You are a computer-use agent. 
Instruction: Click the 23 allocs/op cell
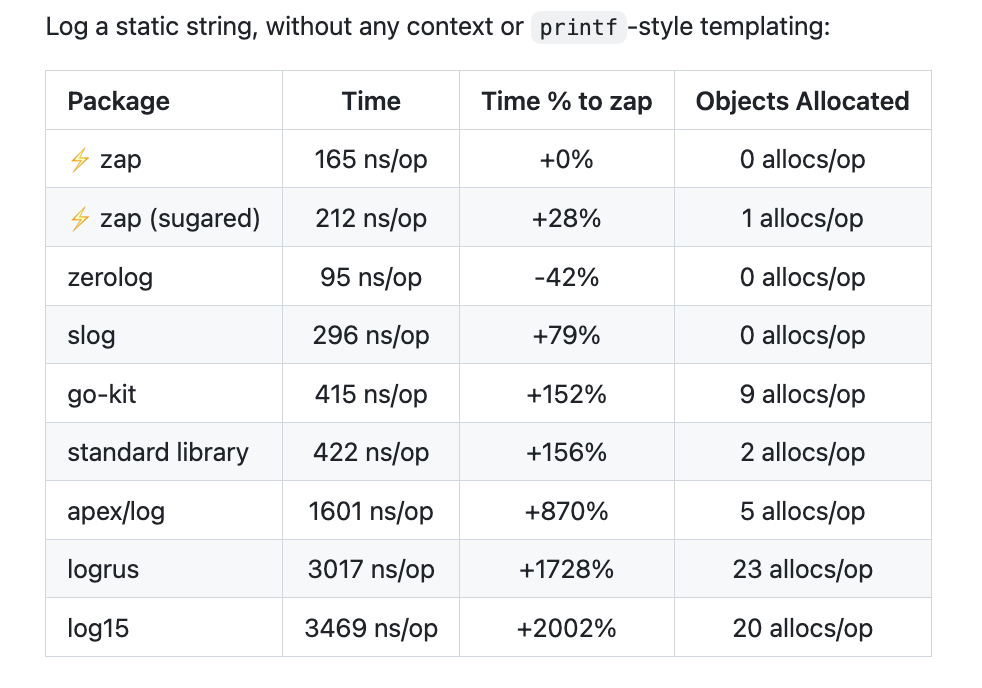(802, 570)
